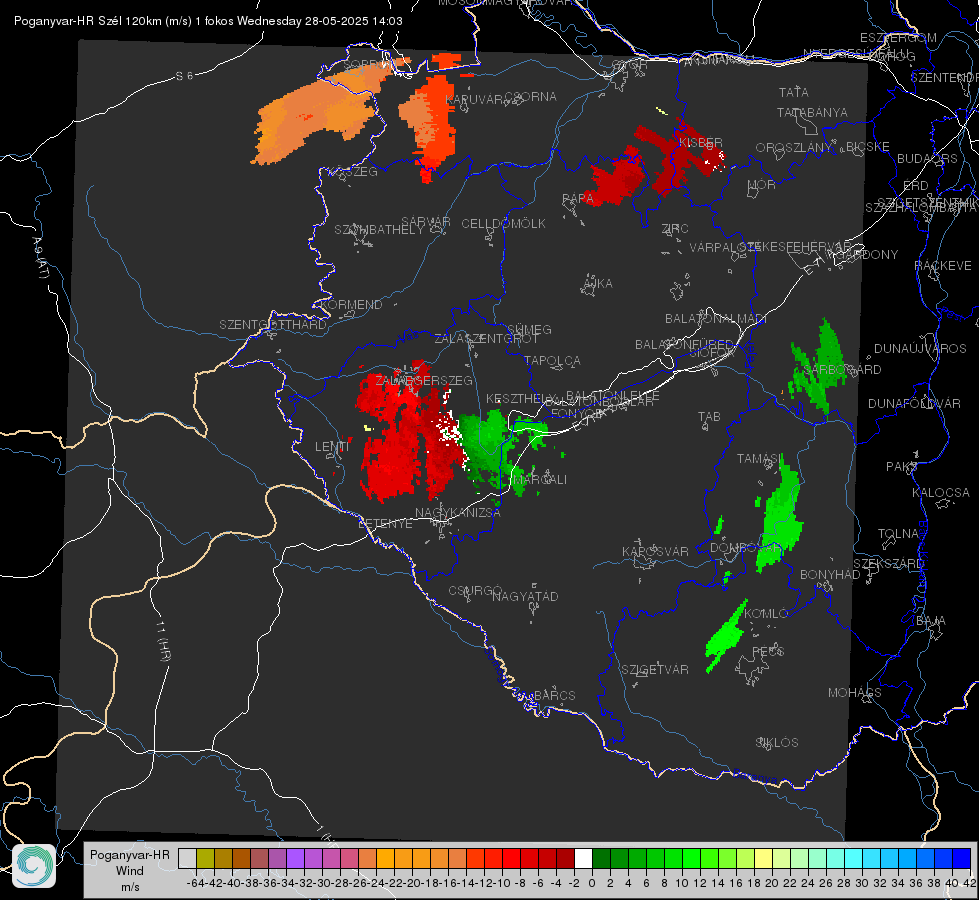The height and width of the screenshot is (900, 979).
Task: Click the CSURGÓ city label
Action: coord(475,591)
